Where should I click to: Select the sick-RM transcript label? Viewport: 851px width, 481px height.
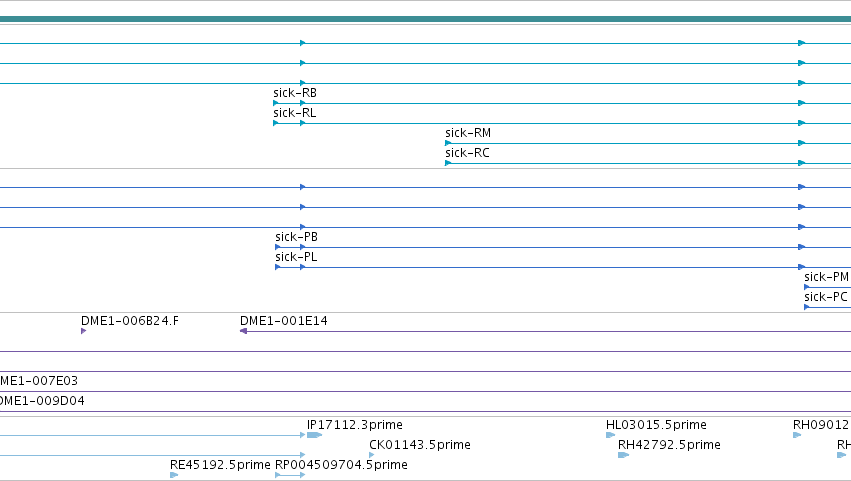[468, 133]
